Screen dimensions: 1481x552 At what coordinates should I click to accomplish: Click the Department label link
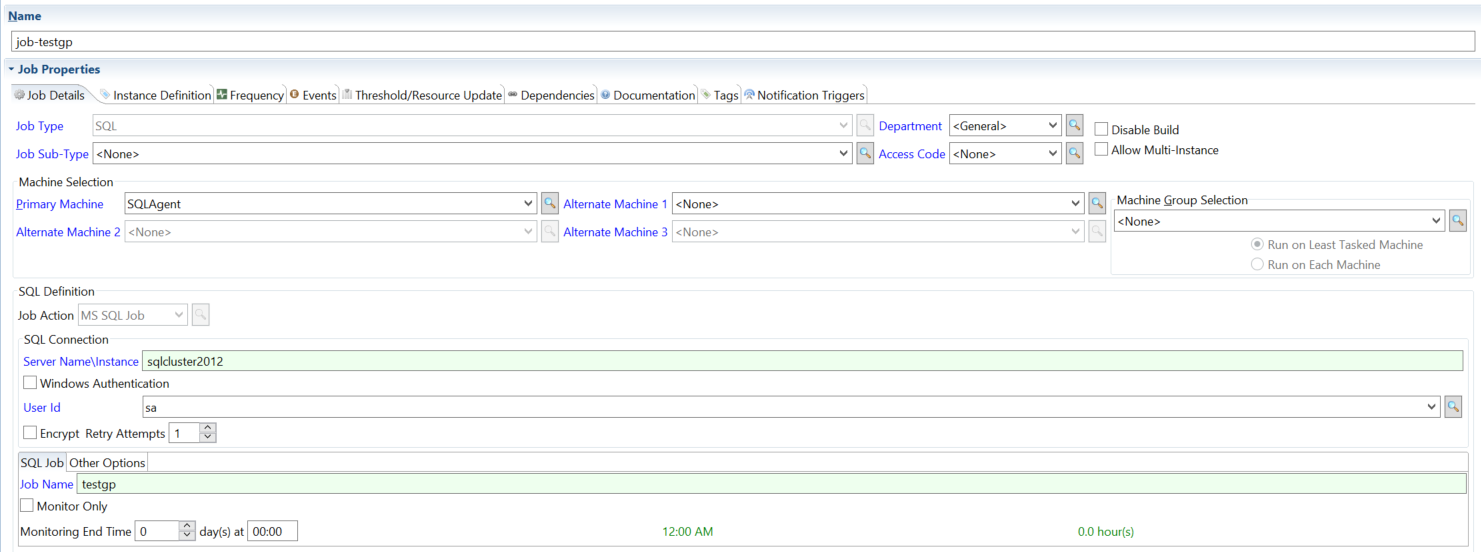pos(910,126)
